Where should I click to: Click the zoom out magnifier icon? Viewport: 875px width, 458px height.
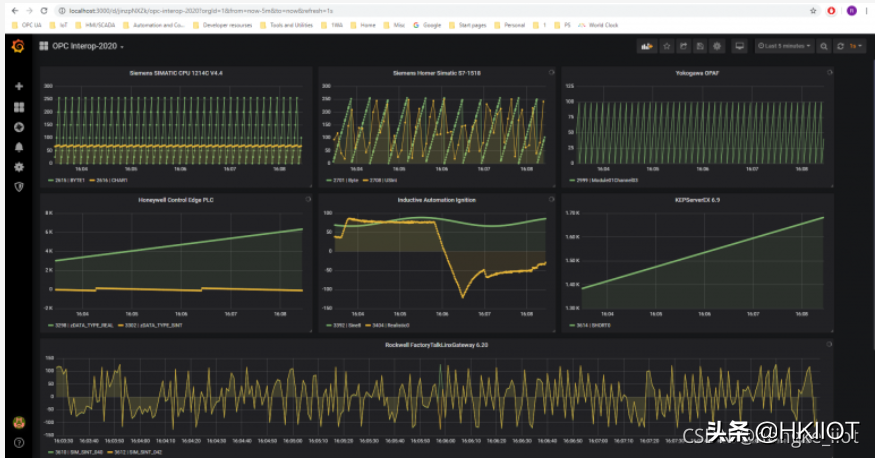point(824,46)
